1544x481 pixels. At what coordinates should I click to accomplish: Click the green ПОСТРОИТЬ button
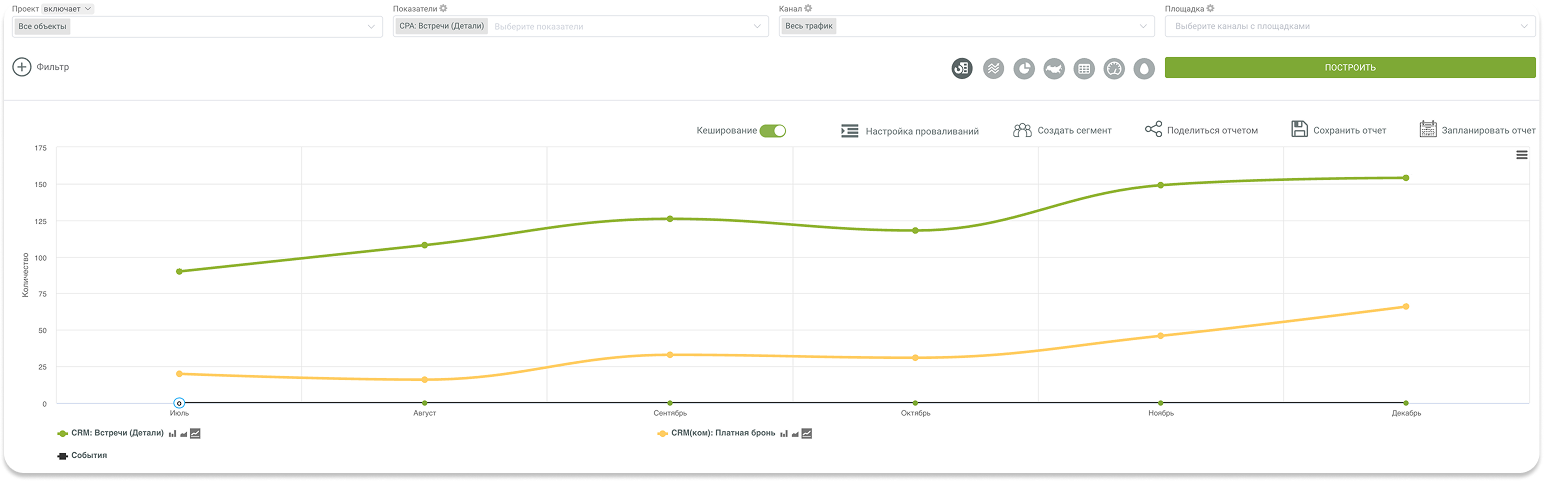(1349, 68)
